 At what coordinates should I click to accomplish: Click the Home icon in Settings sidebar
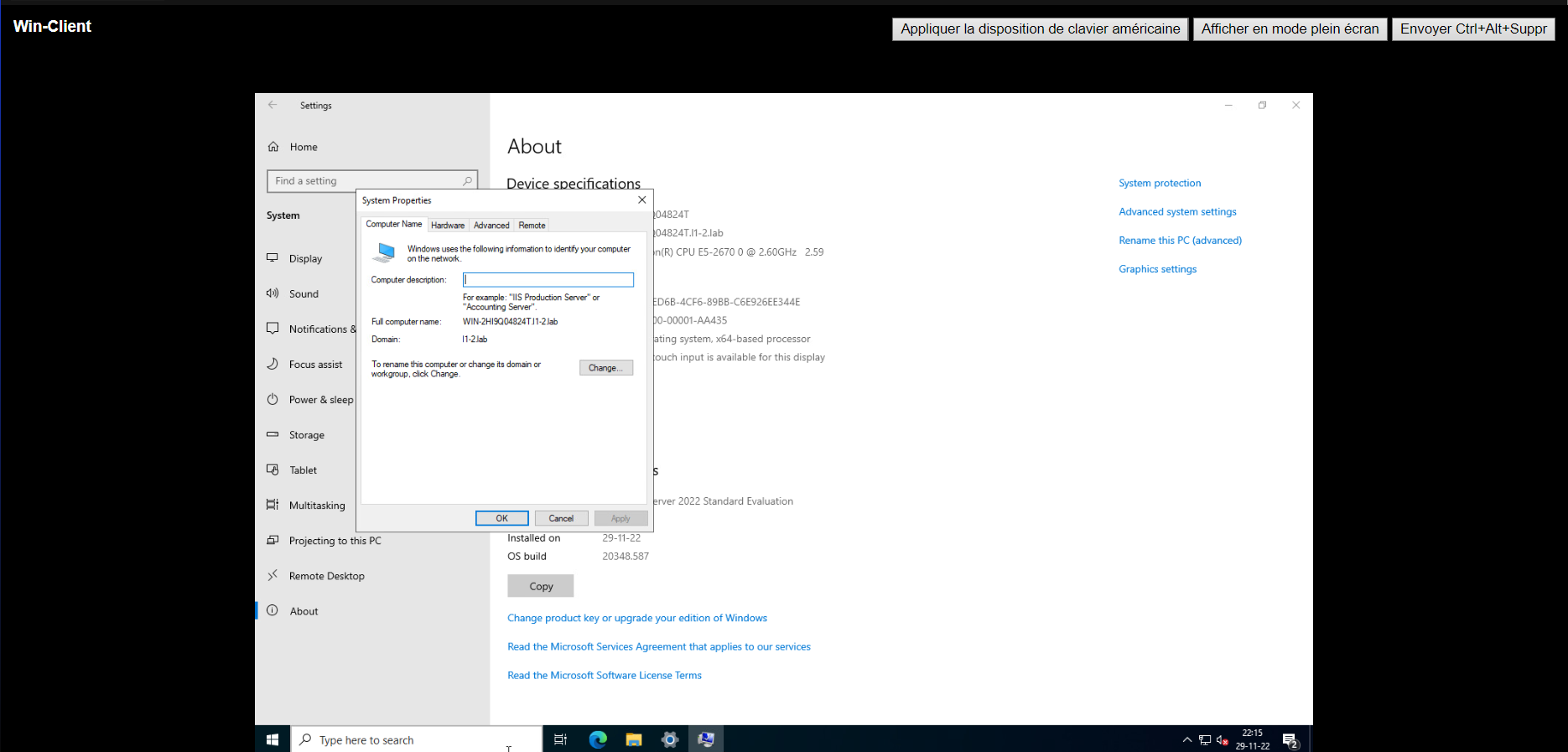[273, 147]
